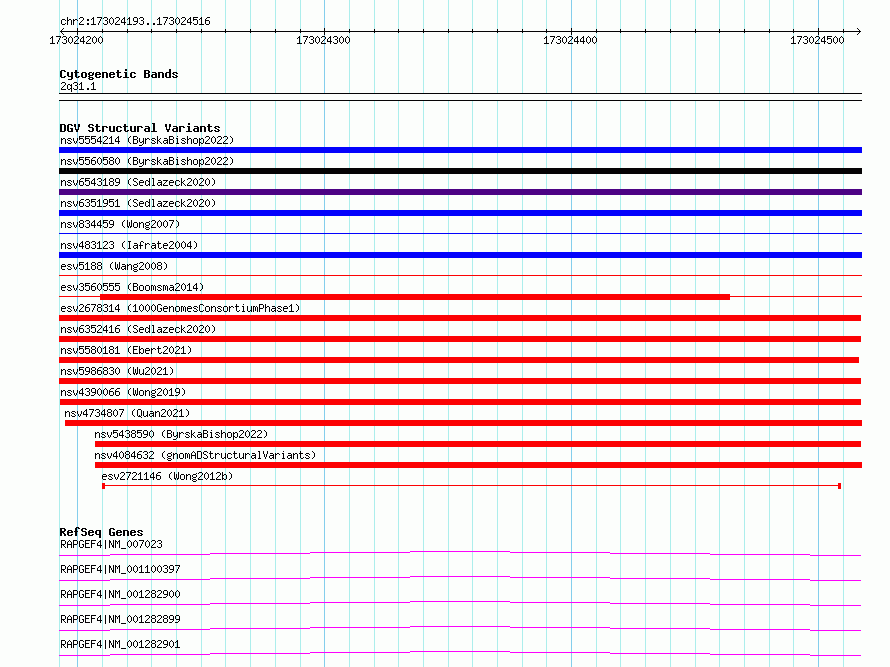Select RAPGEF4|NM_001282901 transcript label
The image size is (890, 667).
point(120,644)
